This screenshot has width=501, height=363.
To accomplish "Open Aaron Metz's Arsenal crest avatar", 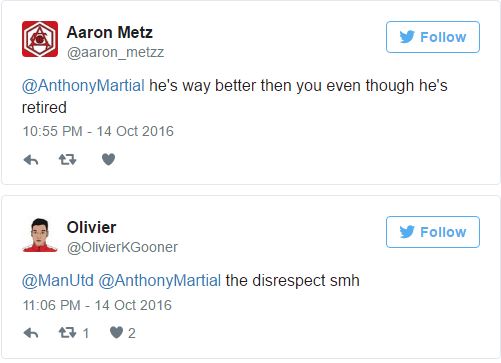I will 40,39.
